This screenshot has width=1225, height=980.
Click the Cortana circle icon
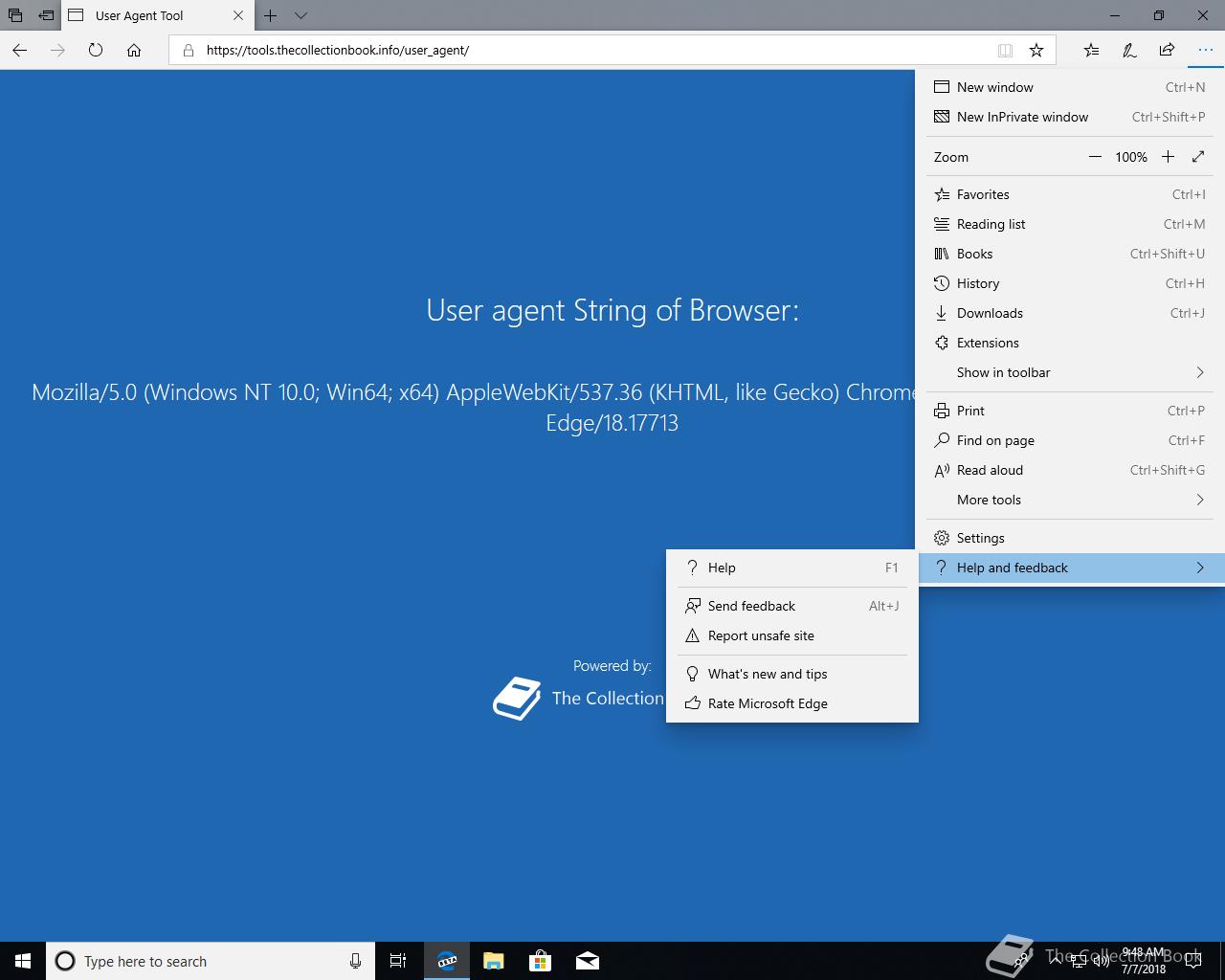[x=65, y=961]
